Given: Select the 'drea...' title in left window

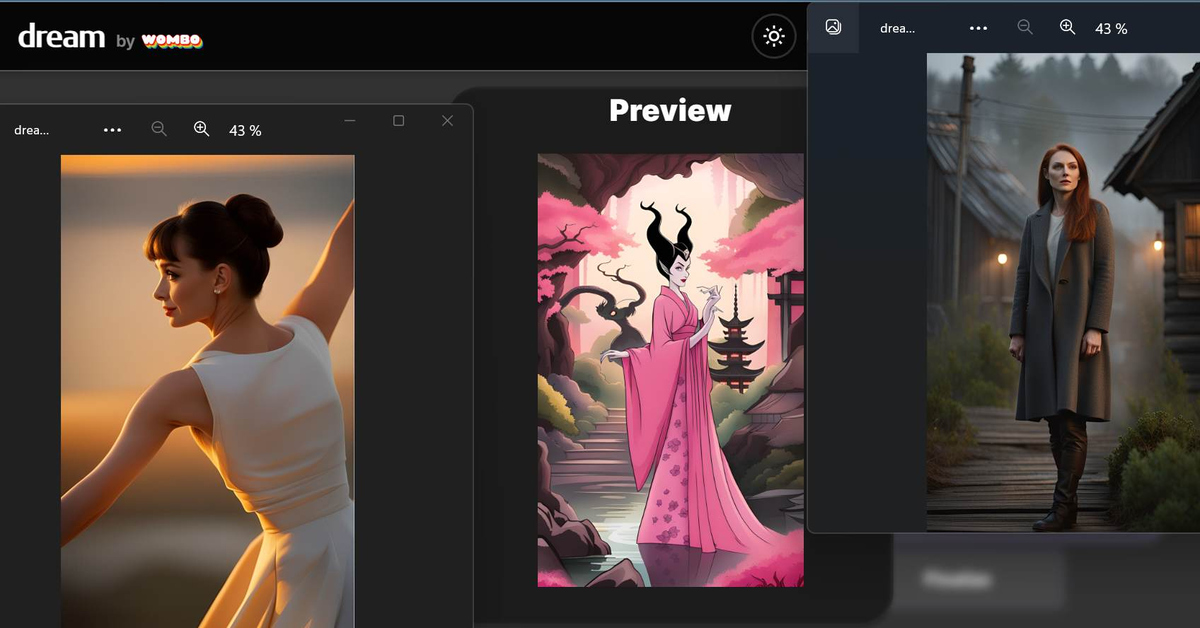Looking at the screenshot, I should (32, 130).
